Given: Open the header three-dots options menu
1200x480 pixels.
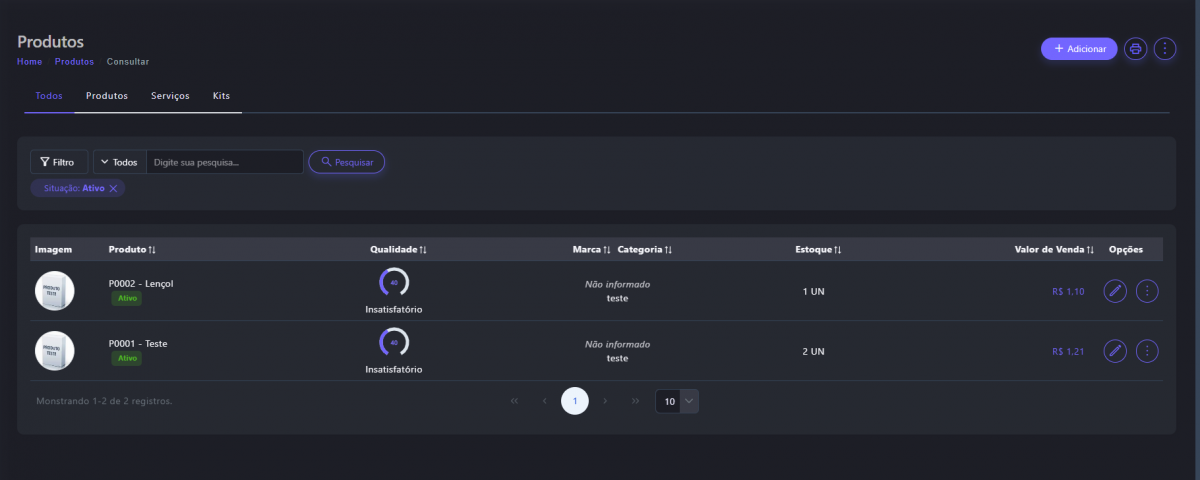Looking at the screenshot, I should (1165, 49).
